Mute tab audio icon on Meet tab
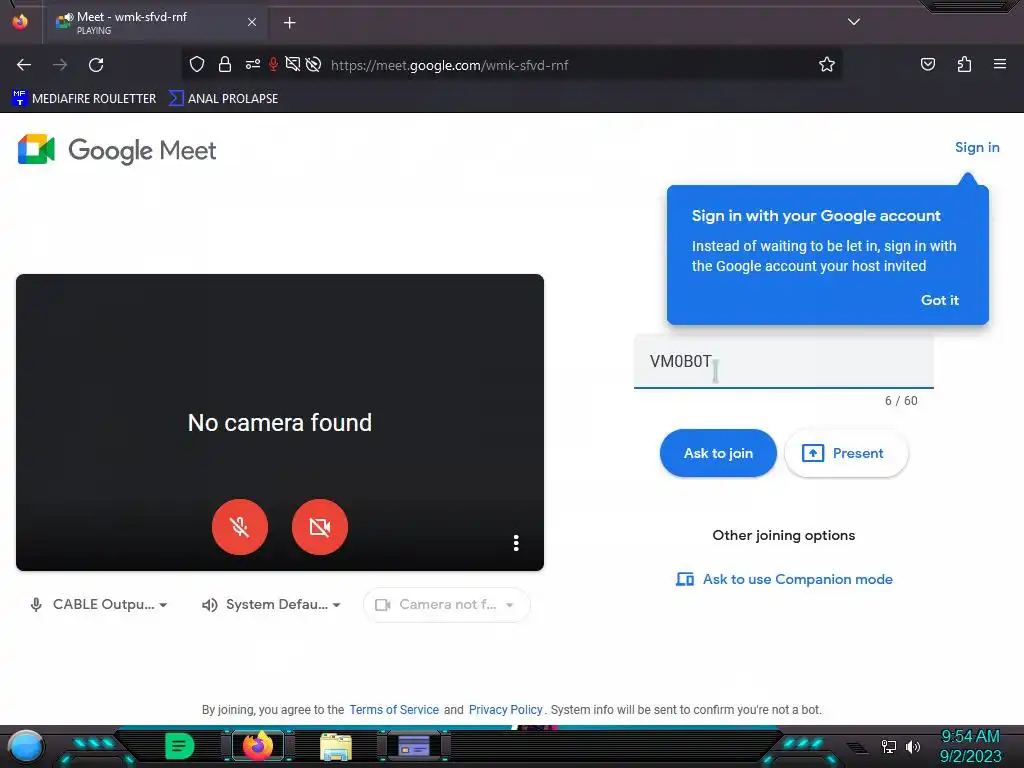 (x=69, y=18)
